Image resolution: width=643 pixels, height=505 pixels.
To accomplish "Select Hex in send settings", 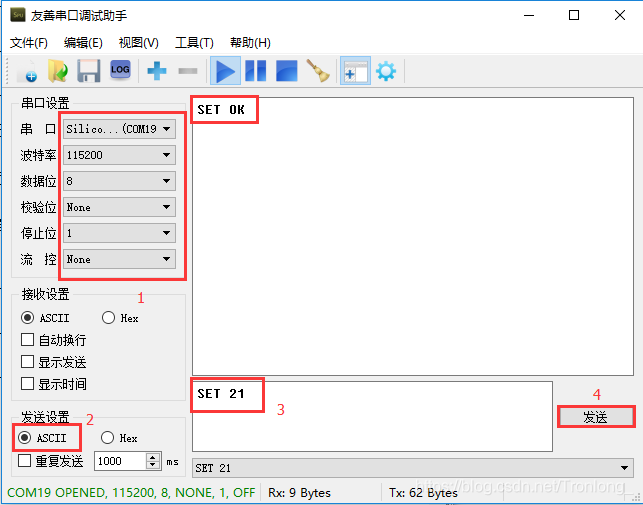I will pyautogui.click(x=119, y=438).
